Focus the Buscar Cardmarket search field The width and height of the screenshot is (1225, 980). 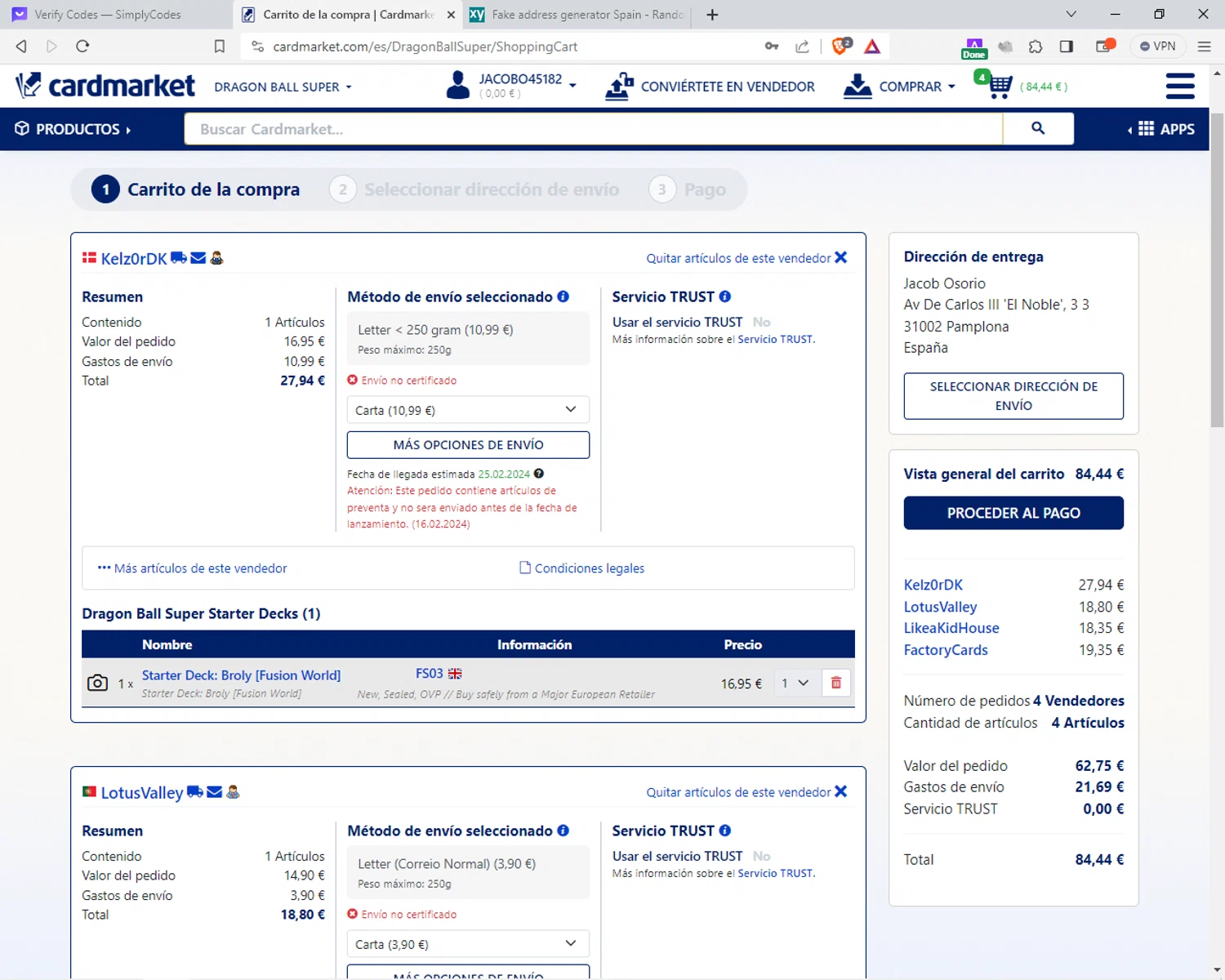pos(594,128)
